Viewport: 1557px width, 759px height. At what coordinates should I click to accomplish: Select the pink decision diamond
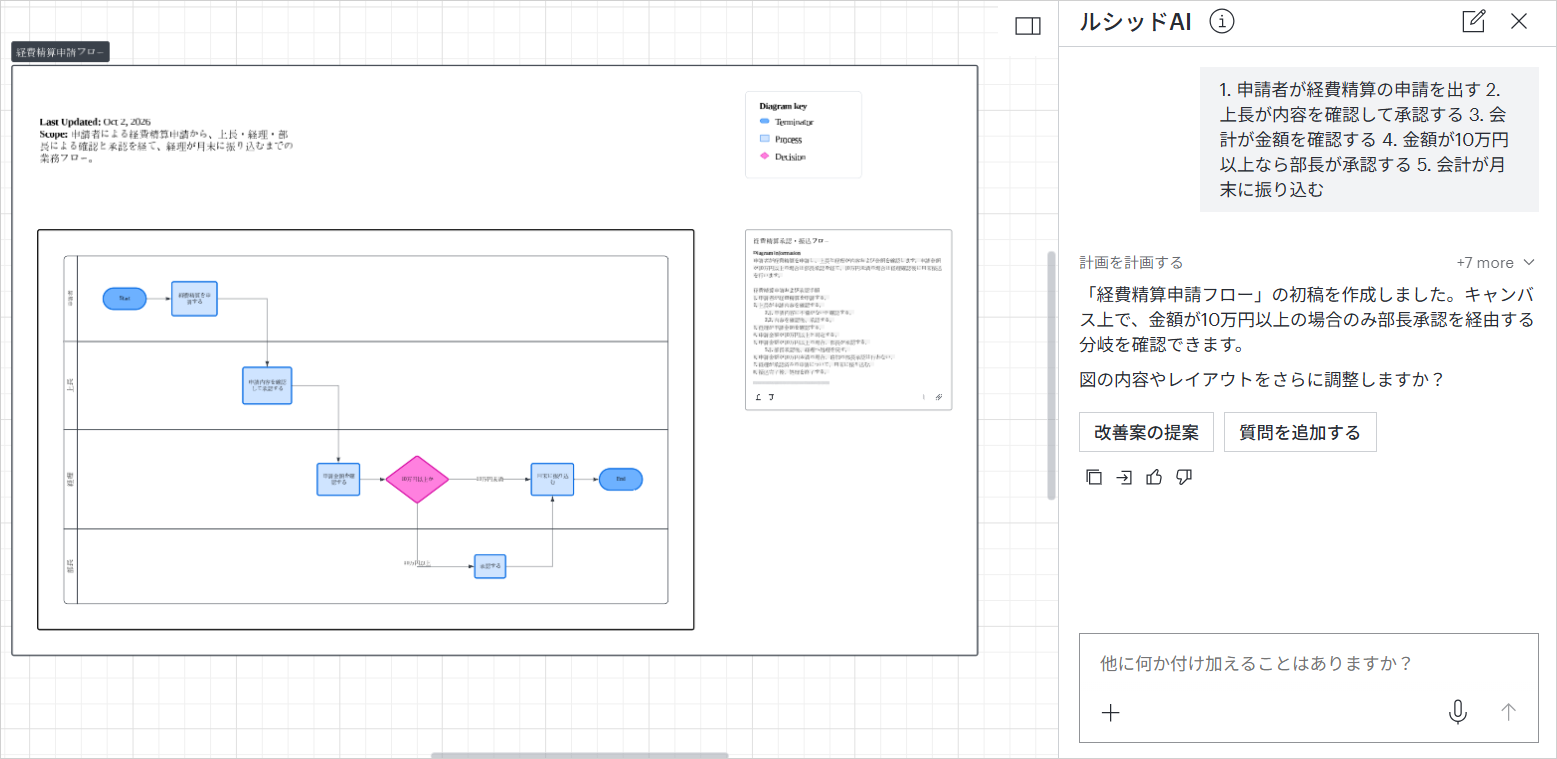[417, 480]
